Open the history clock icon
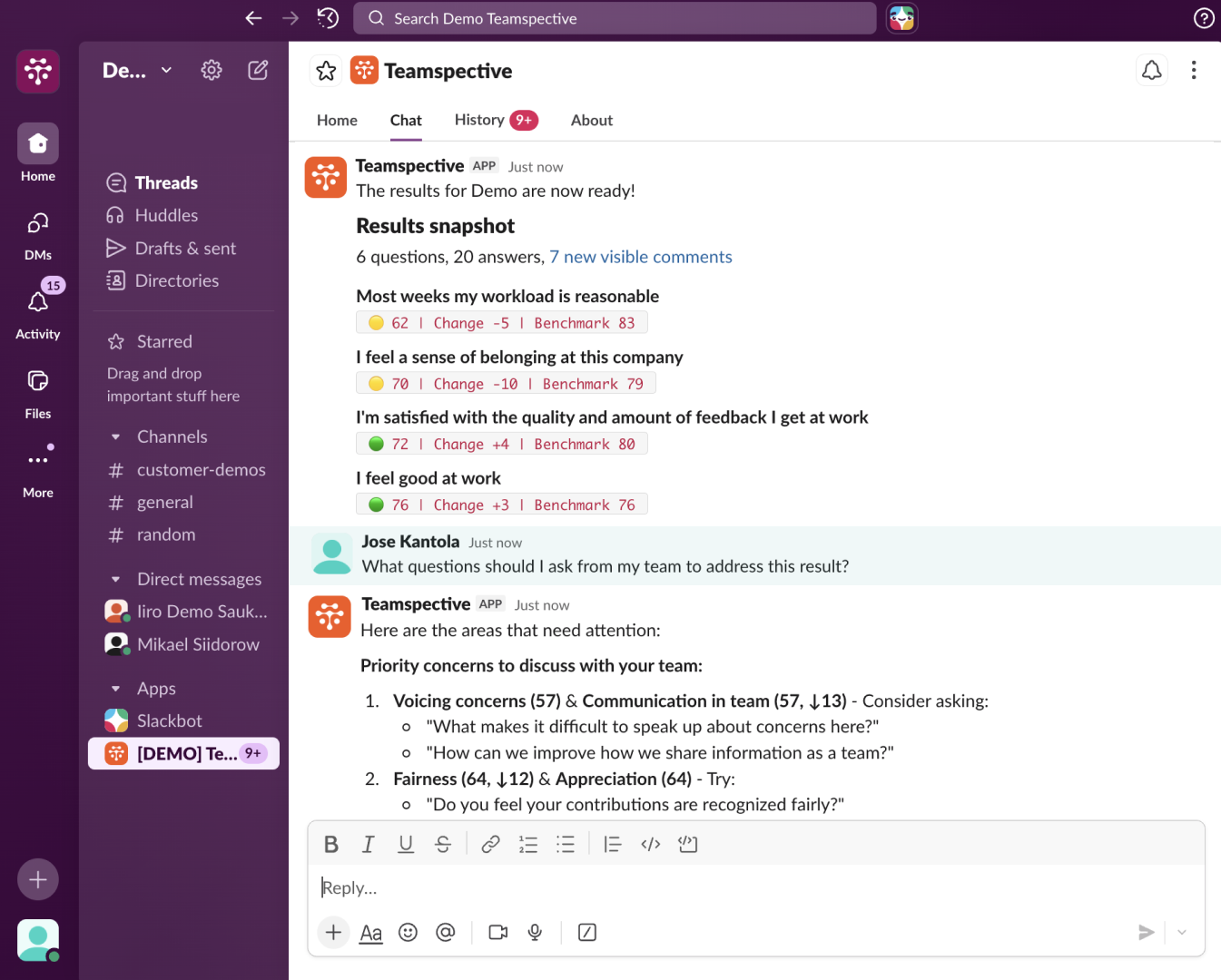Screen dimensions: 1221x980 click(x=328, y=18)
